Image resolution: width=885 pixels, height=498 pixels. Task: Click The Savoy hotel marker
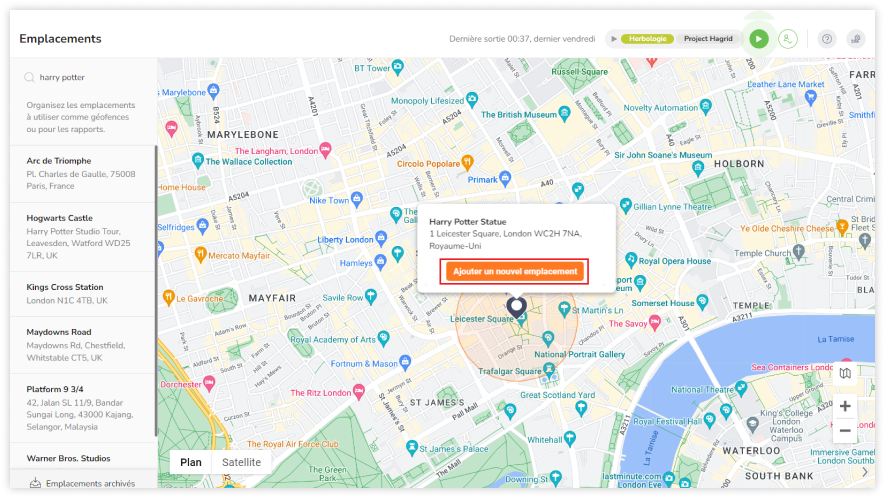point(655,322)
